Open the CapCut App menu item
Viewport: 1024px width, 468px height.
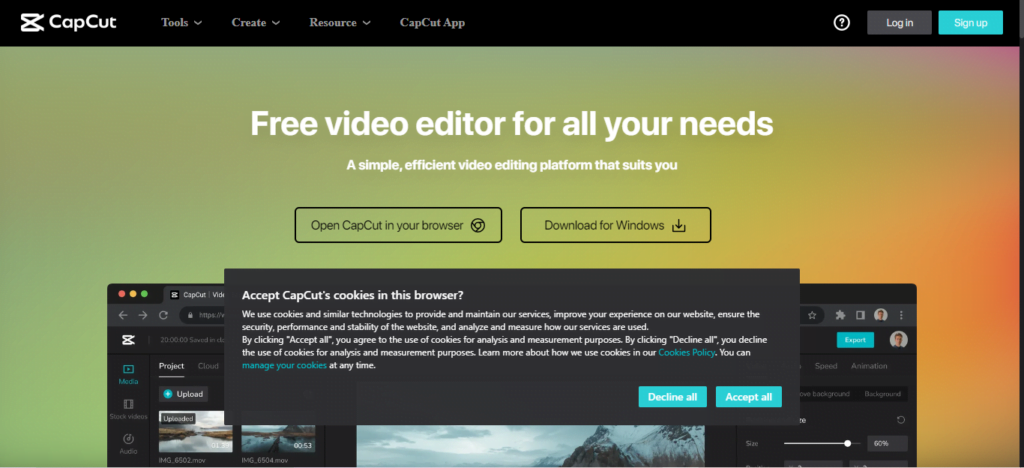pyautogui.click(x=432, y=22)
